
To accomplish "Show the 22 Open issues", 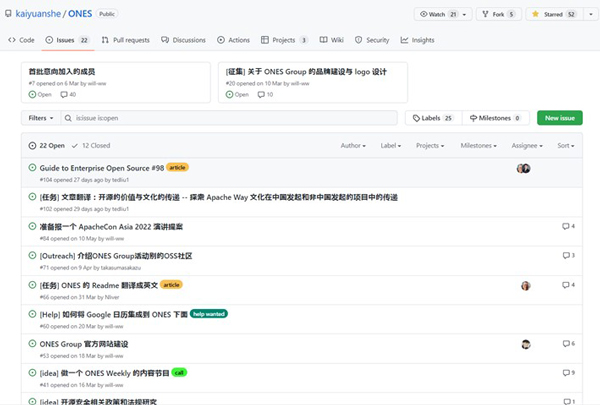I will pyautogui.click(x=47, y=145).
